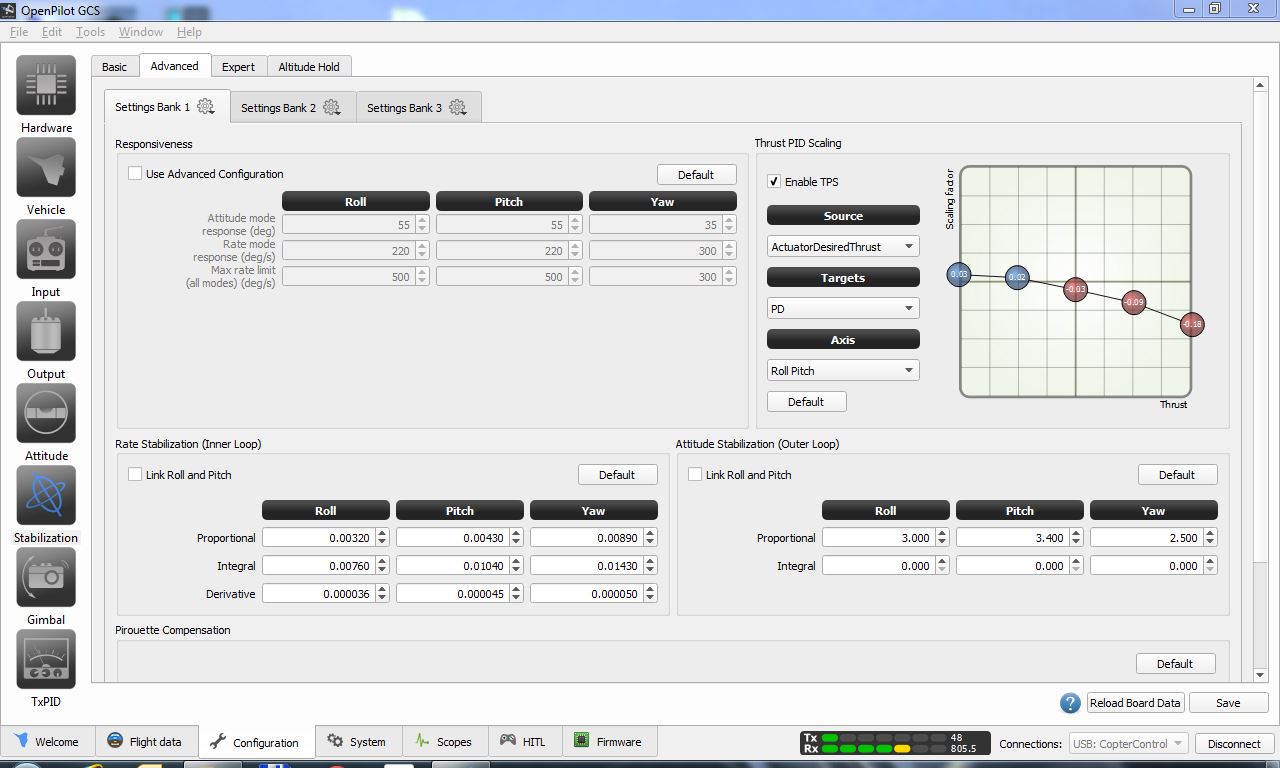Screen dimensions: 1280x768
Task: Open the Gimbal camera settings
Action: point(46,578)
